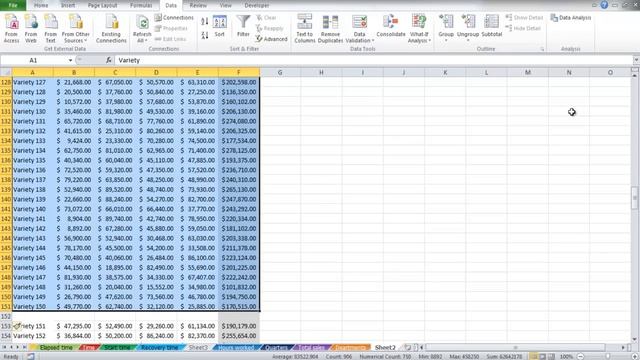Switch to the Insert tab
The image size is (640, 360).
click(x=68, y=5)
